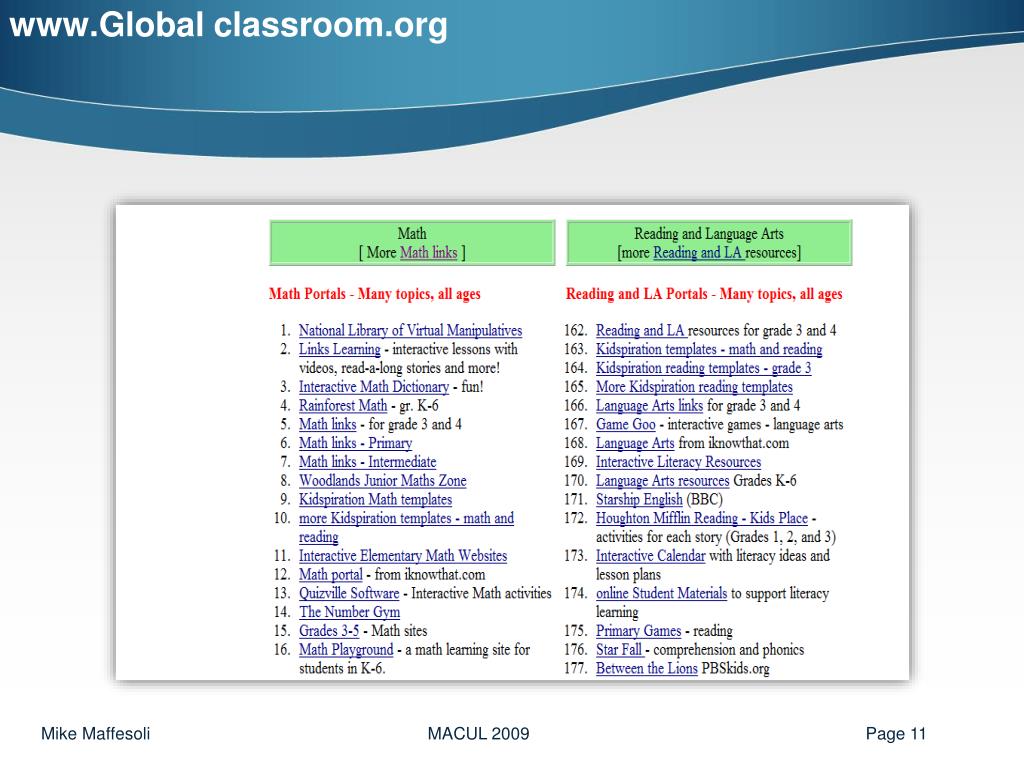1024x768 pixels.
Task: Open the Math Playground link
Action: [x=346, y=650]
